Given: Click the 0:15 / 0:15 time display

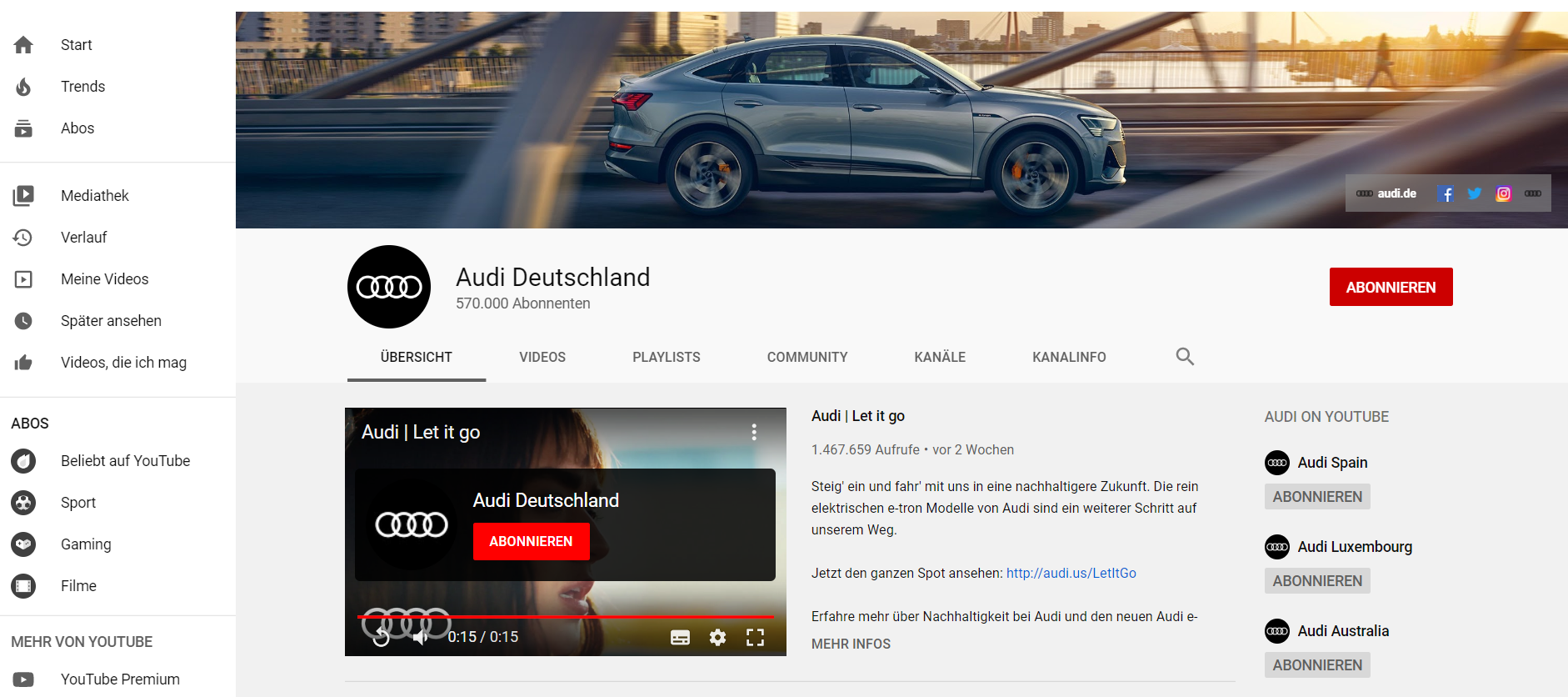Looking at the screenshot, I should pyautogui.click(x=483, y=637).
